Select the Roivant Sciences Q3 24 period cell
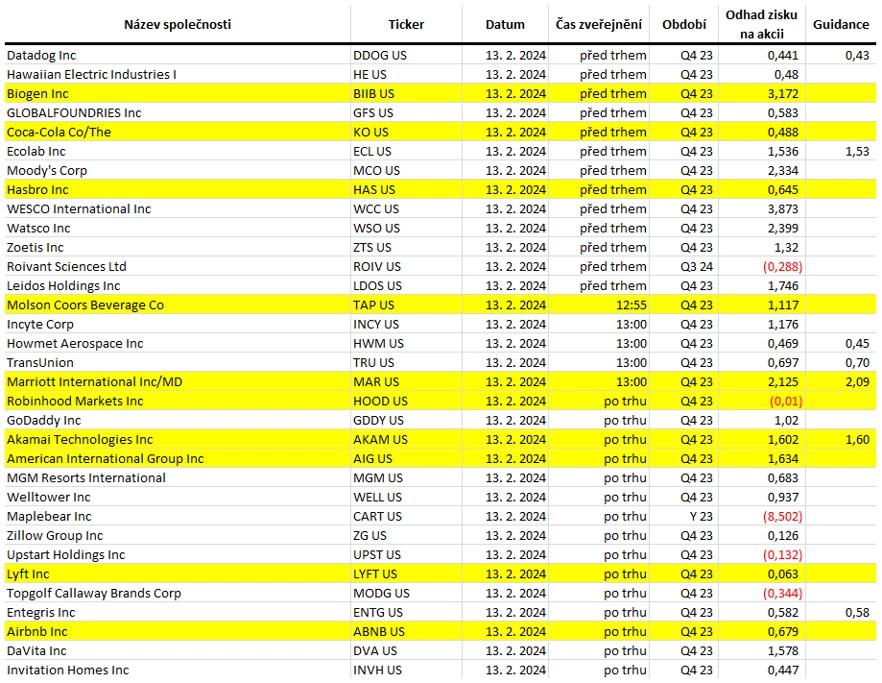 click(696, 267)
